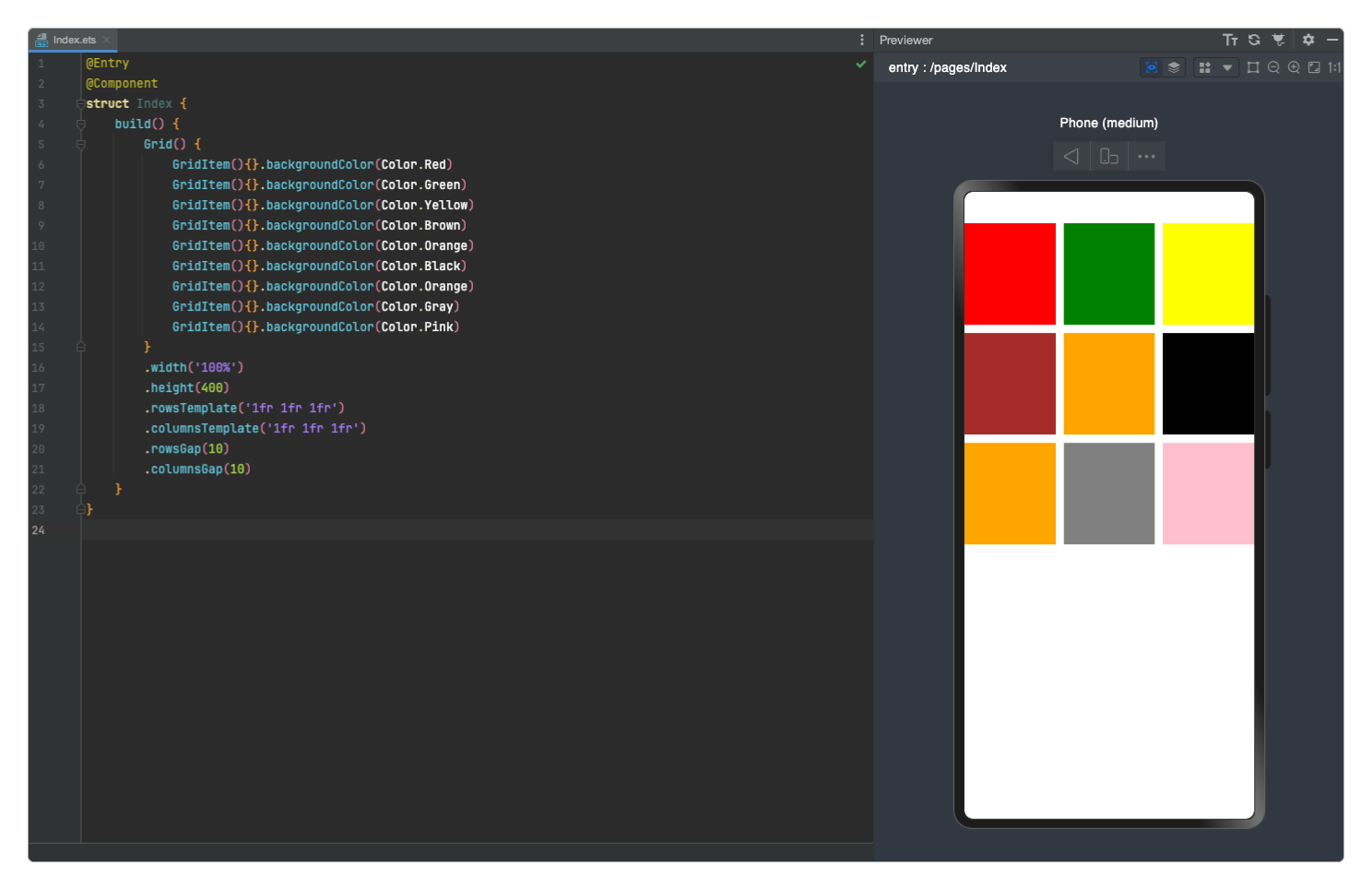Click the black grid tile in preview
The image size is (1372, 890).
point(1208,384)
